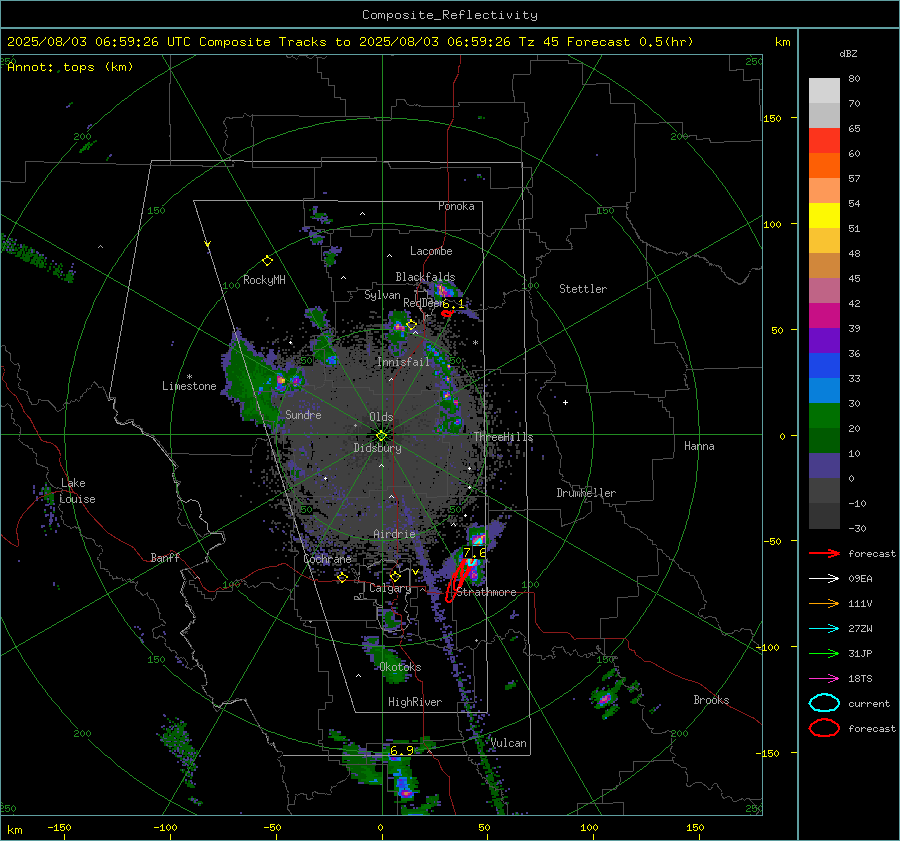Select the orange 111V arrow in legend

point(824,603)
